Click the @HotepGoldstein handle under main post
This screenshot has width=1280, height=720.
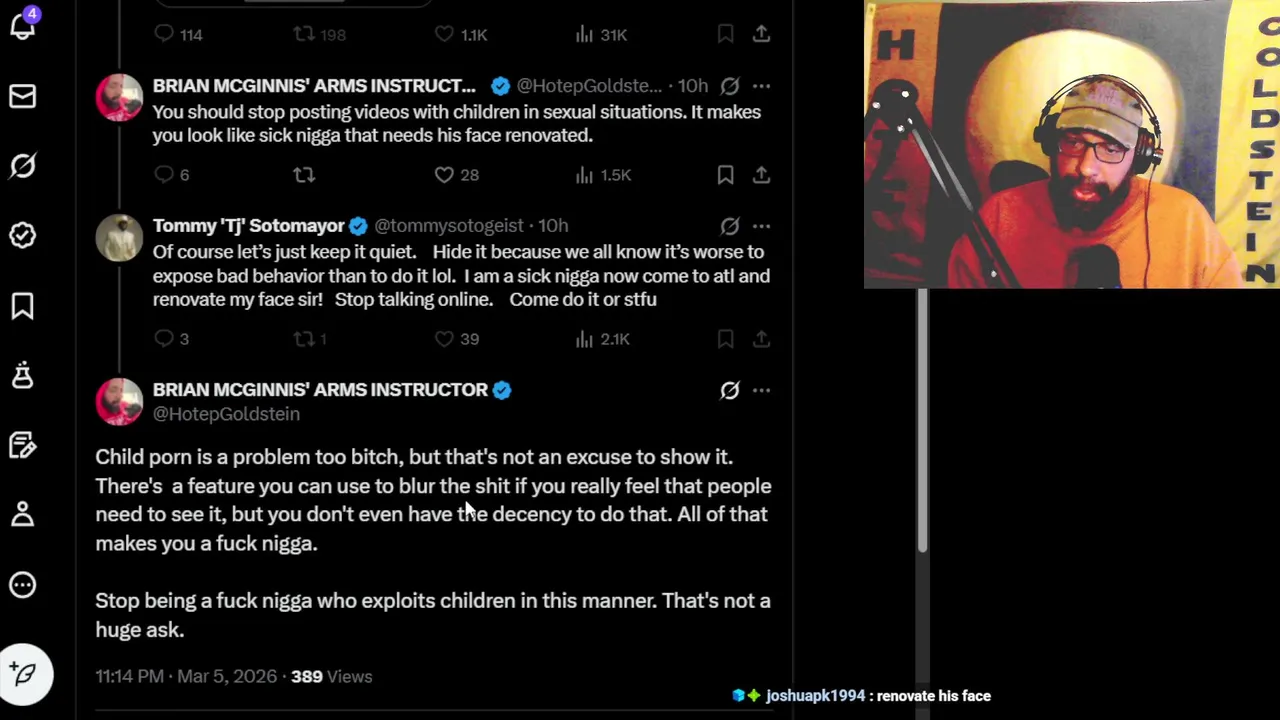click(x=226, y=414)
